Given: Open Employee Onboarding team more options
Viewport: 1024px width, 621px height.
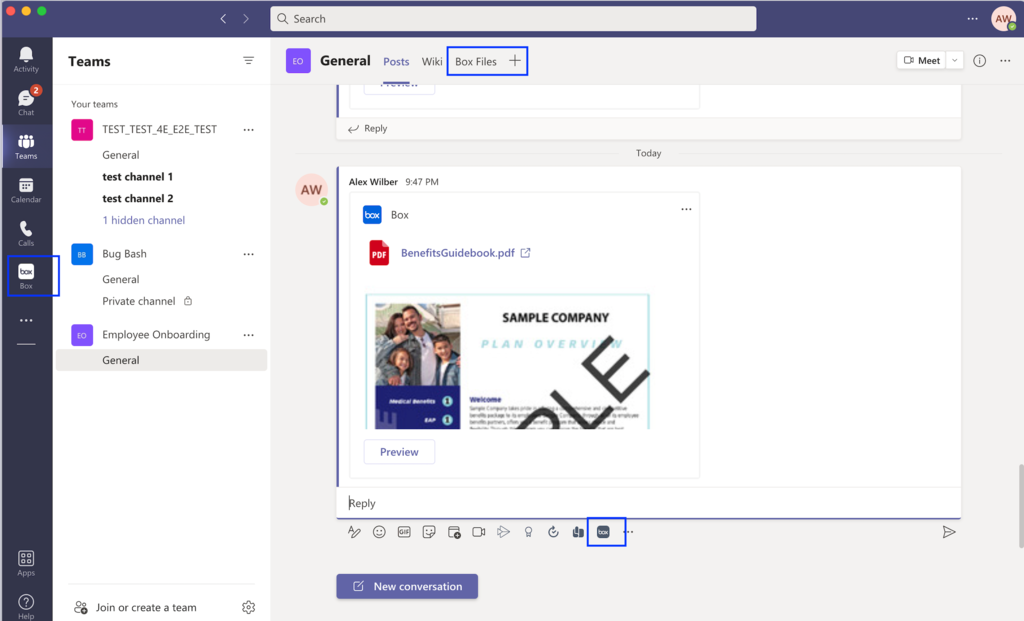Looking at the screenshot, I should pos(248,335).
